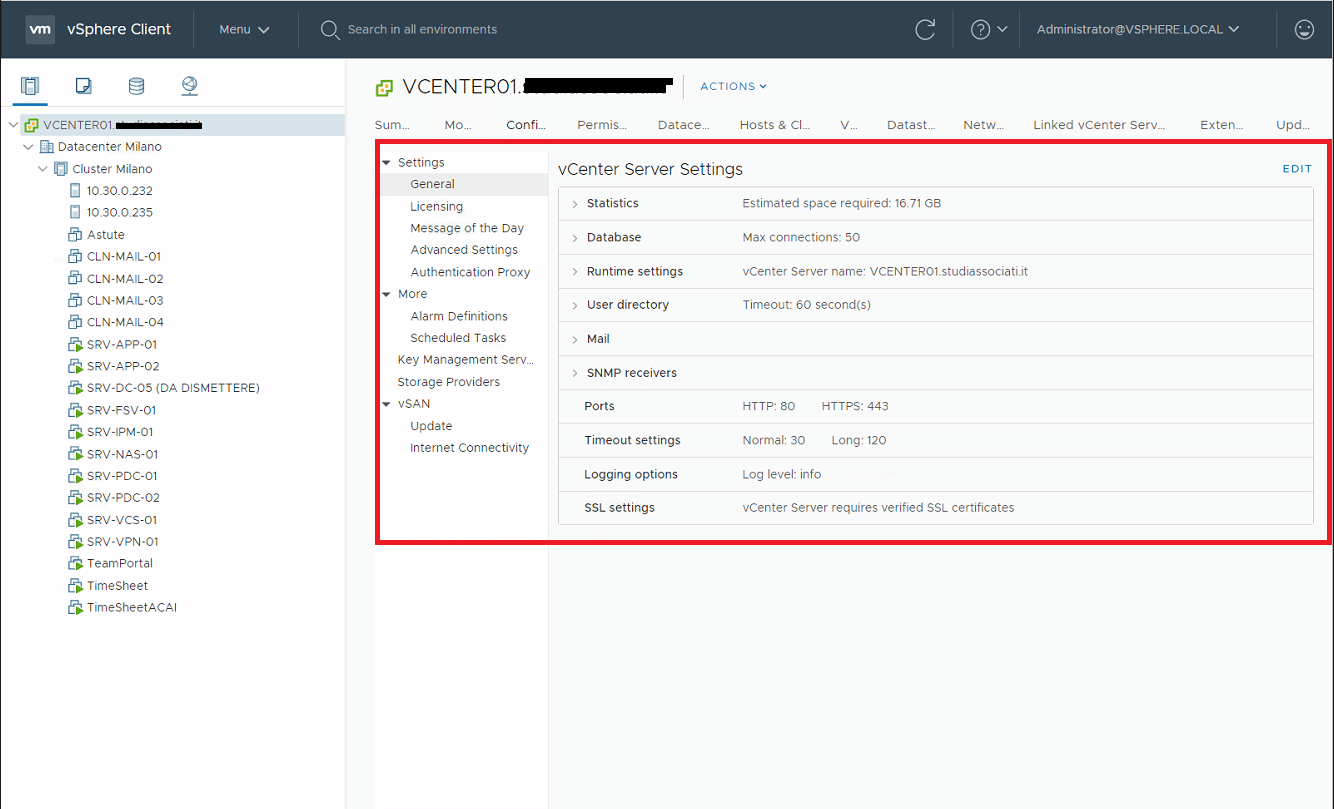Screen dimensions: 1334x809
Task: Click the Cluster Milano cluster icon
Action: coord(60,168)
